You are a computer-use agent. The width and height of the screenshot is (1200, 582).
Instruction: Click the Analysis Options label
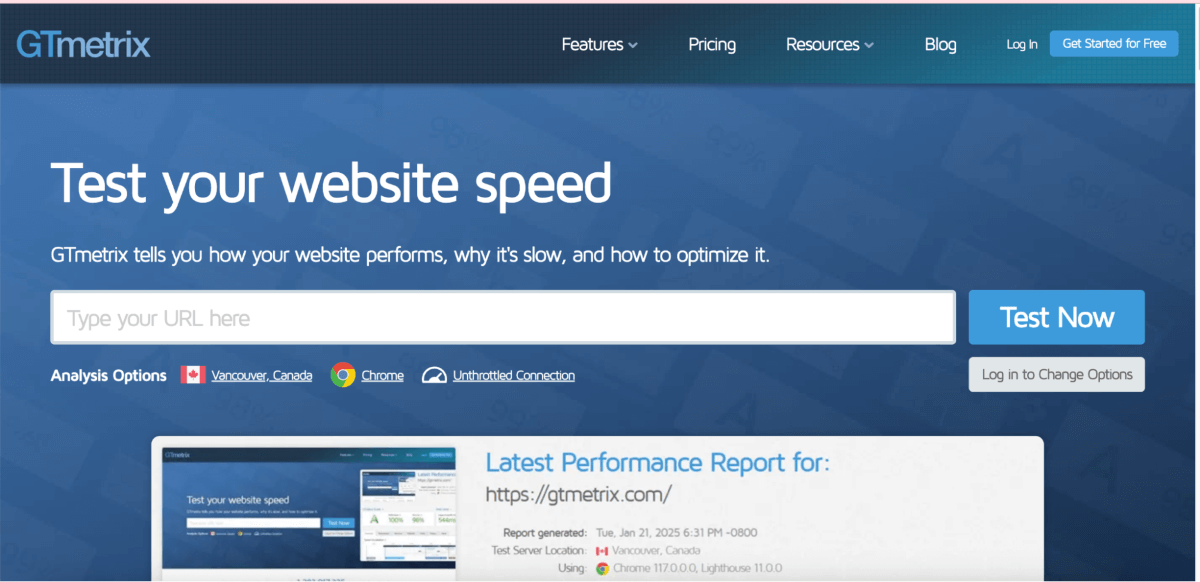109,376
